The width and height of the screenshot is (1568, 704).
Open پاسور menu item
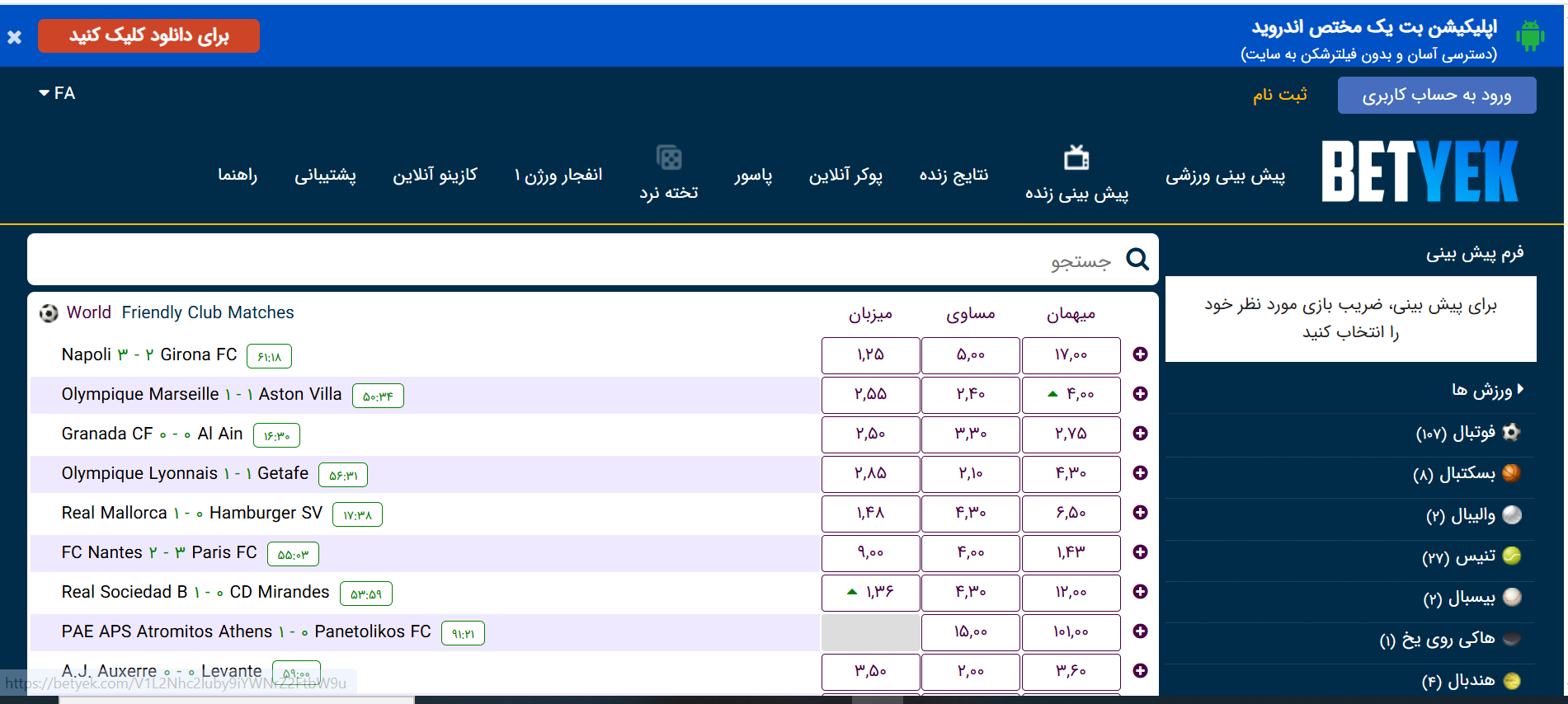point(753,175)
